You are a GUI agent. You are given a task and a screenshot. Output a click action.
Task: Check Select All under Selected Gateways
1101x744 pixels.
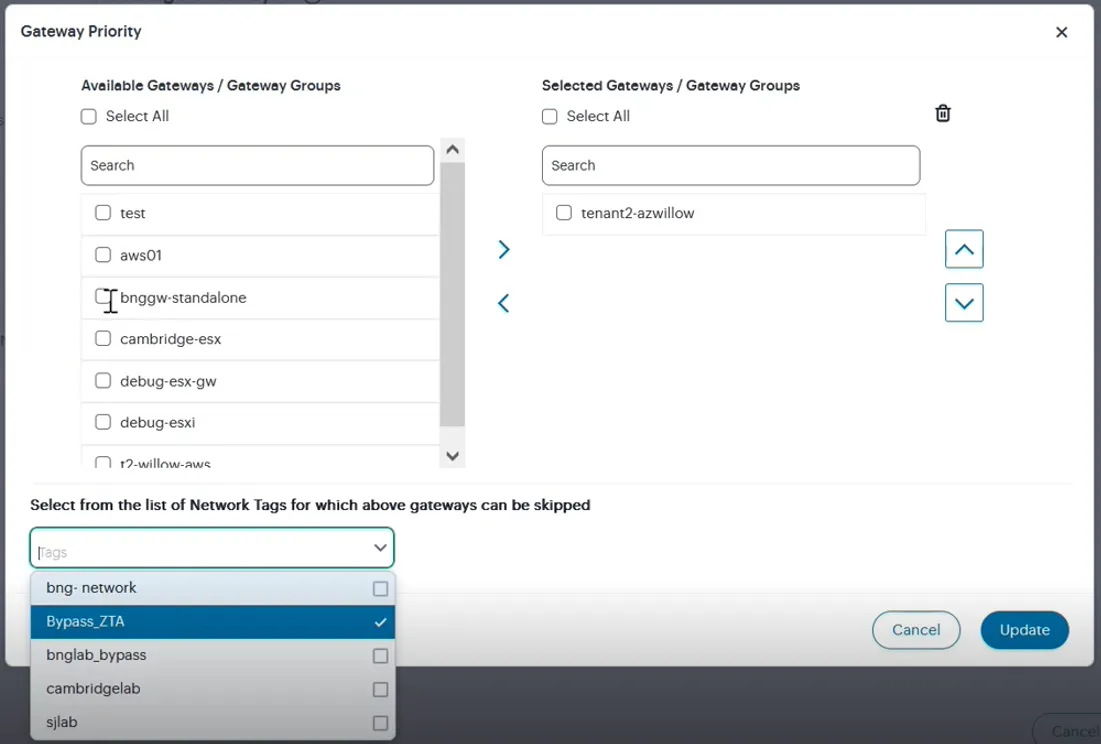[550, 117]
